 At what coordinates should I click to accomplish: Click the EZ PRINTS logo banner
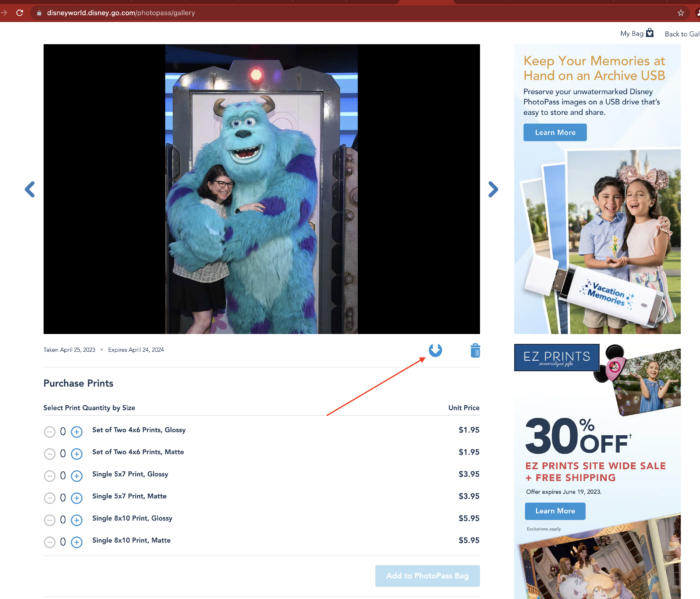point(557,357)
